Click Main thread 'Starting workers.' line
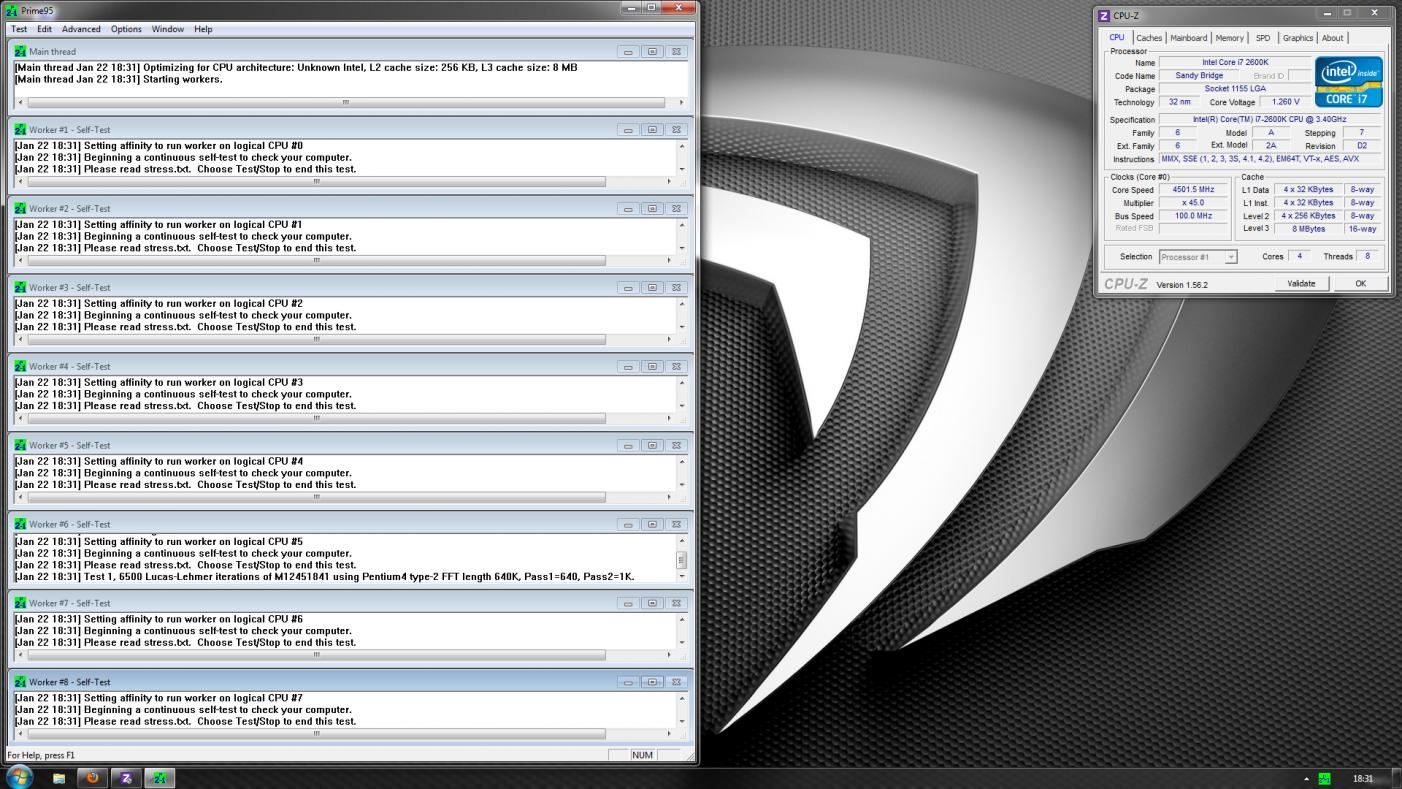This screenshot has width=1402, height=789. (118, 80)
